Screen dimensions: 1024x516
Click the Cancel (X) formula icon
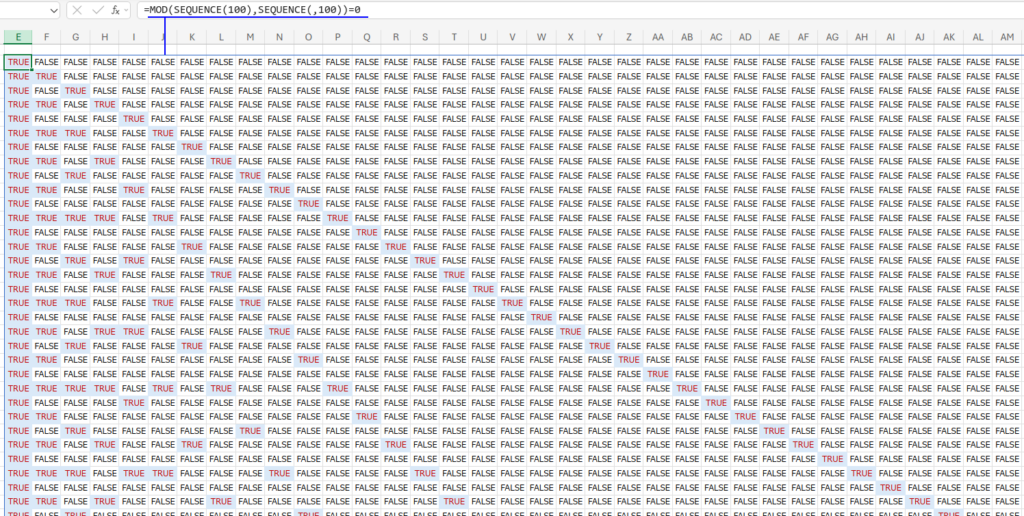[x=78, y=10]
